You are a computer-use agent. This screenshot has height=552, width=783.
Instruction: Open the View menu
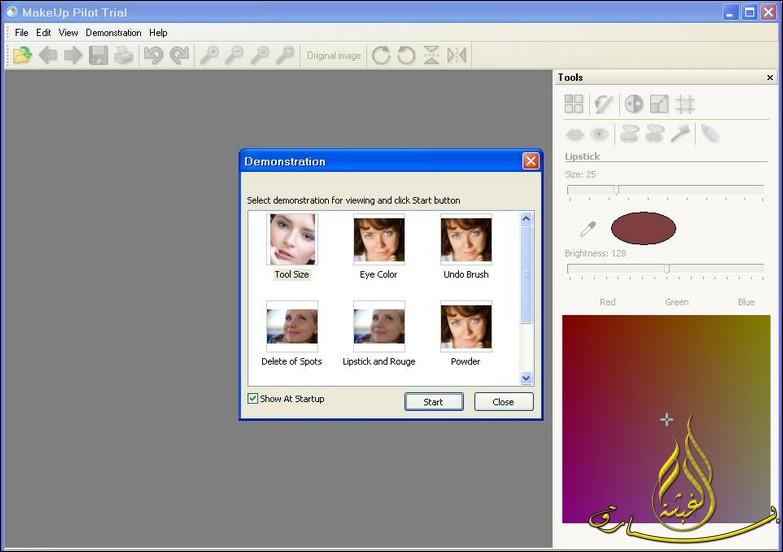tap(68, 32)
